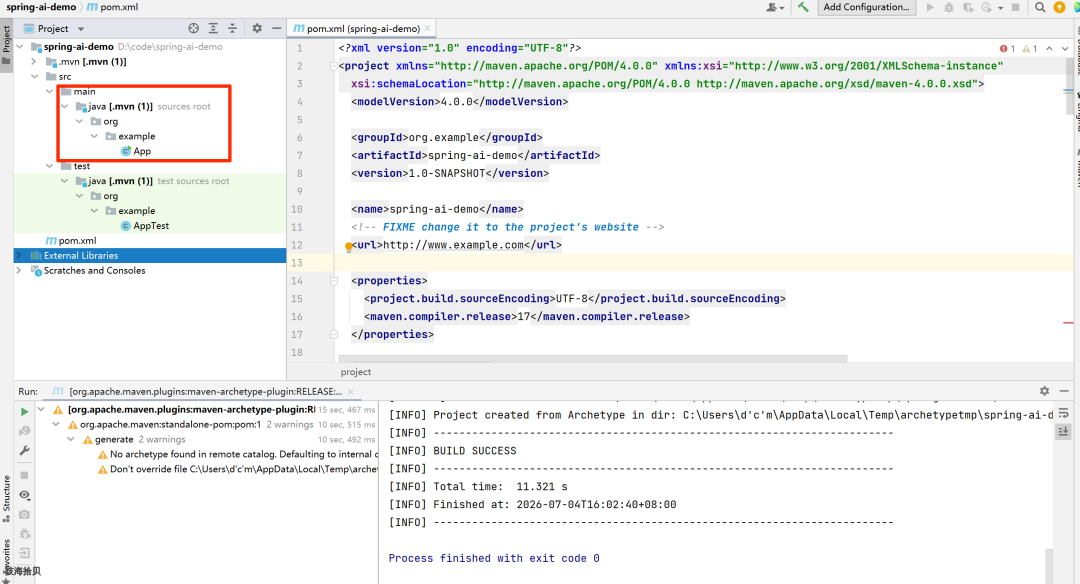The width and height of the screenshot is (1080, 584).
Task: Toggle fold of properties block on line 14
Action: 333,281
